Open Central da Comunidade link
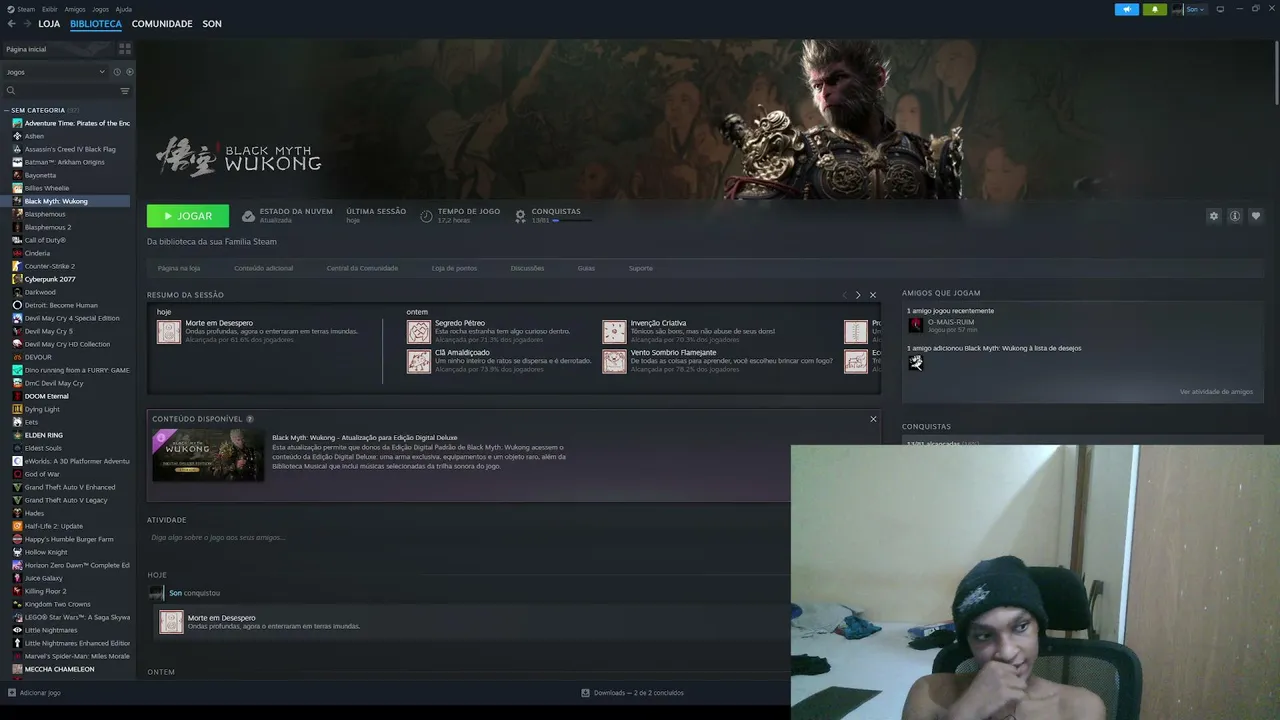 [362, 268]
